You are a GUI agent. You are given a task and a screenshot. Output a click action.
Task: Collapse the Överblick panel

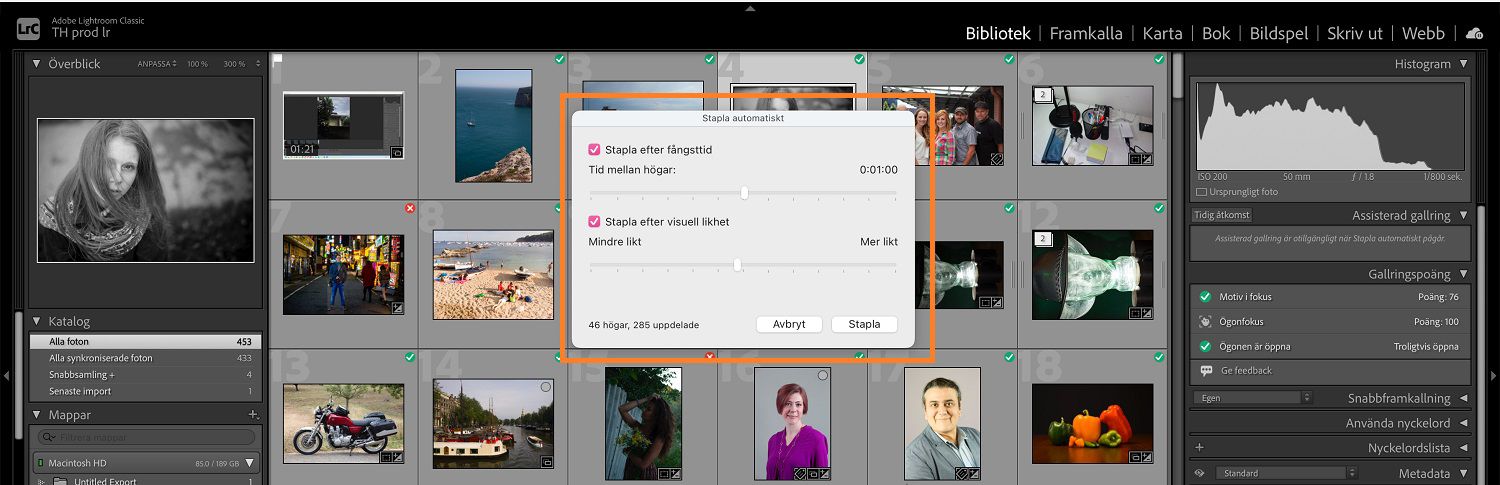[x=37, y=64]
